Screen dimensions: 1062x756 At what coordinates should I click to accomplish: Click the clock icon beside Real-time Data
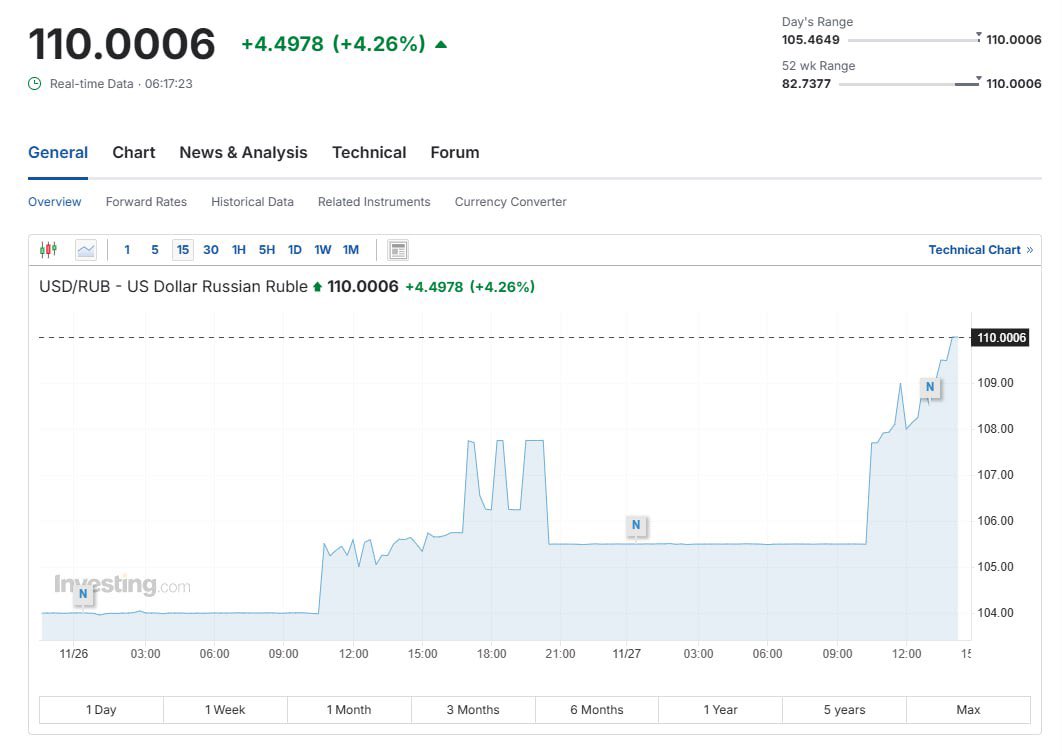click(35, 83)
